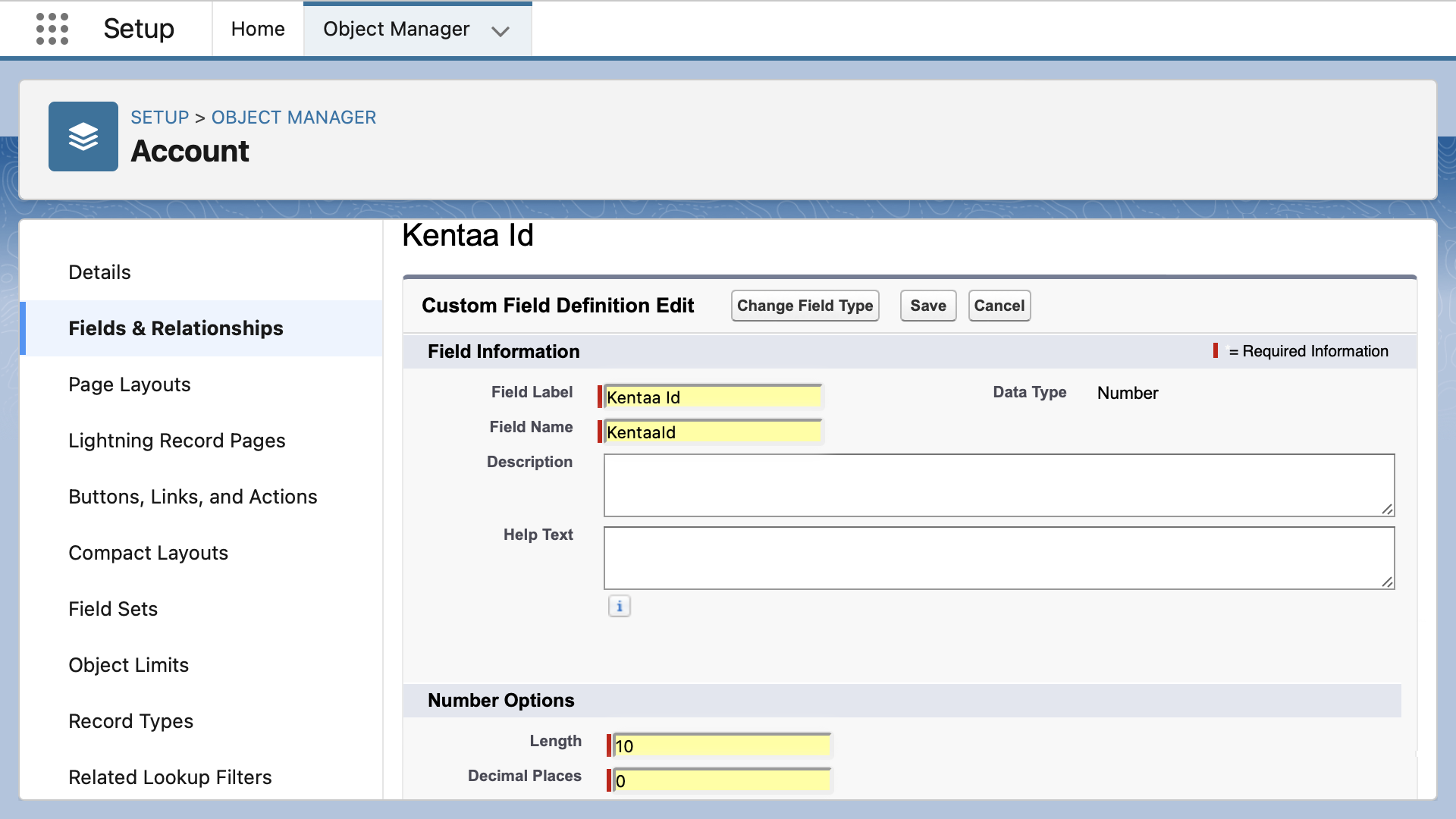Select the Object Manager tab

click(396, 29)
